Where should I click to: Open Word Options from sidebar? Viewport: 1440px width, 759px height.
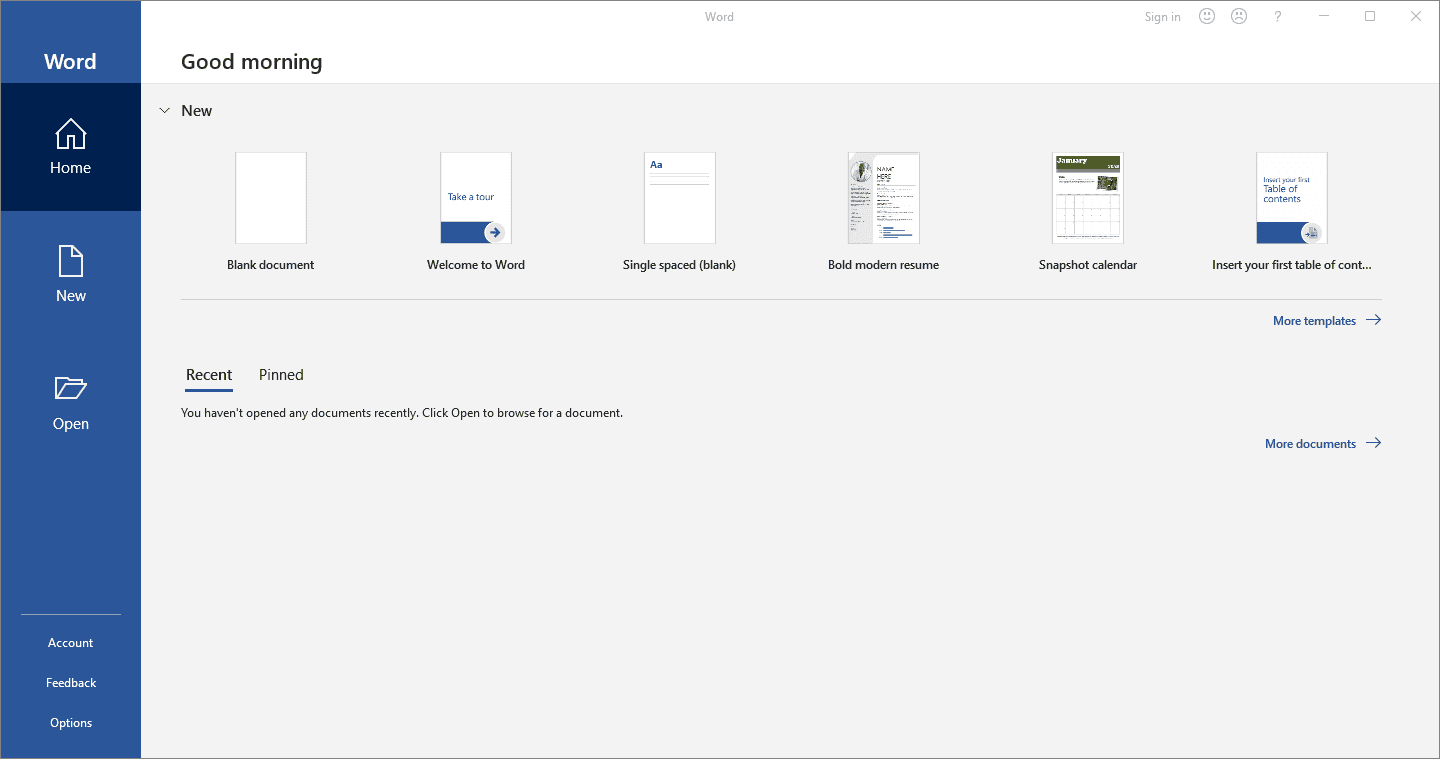[x=70, y=723]
